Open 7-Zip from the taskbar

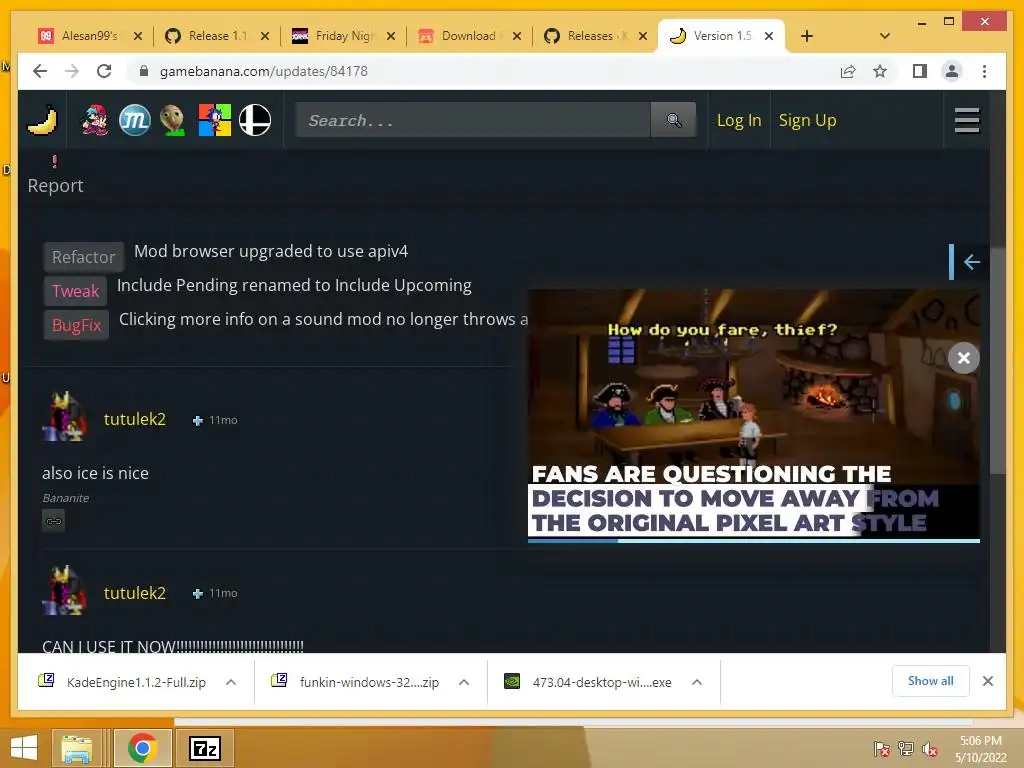click(204, 748)
